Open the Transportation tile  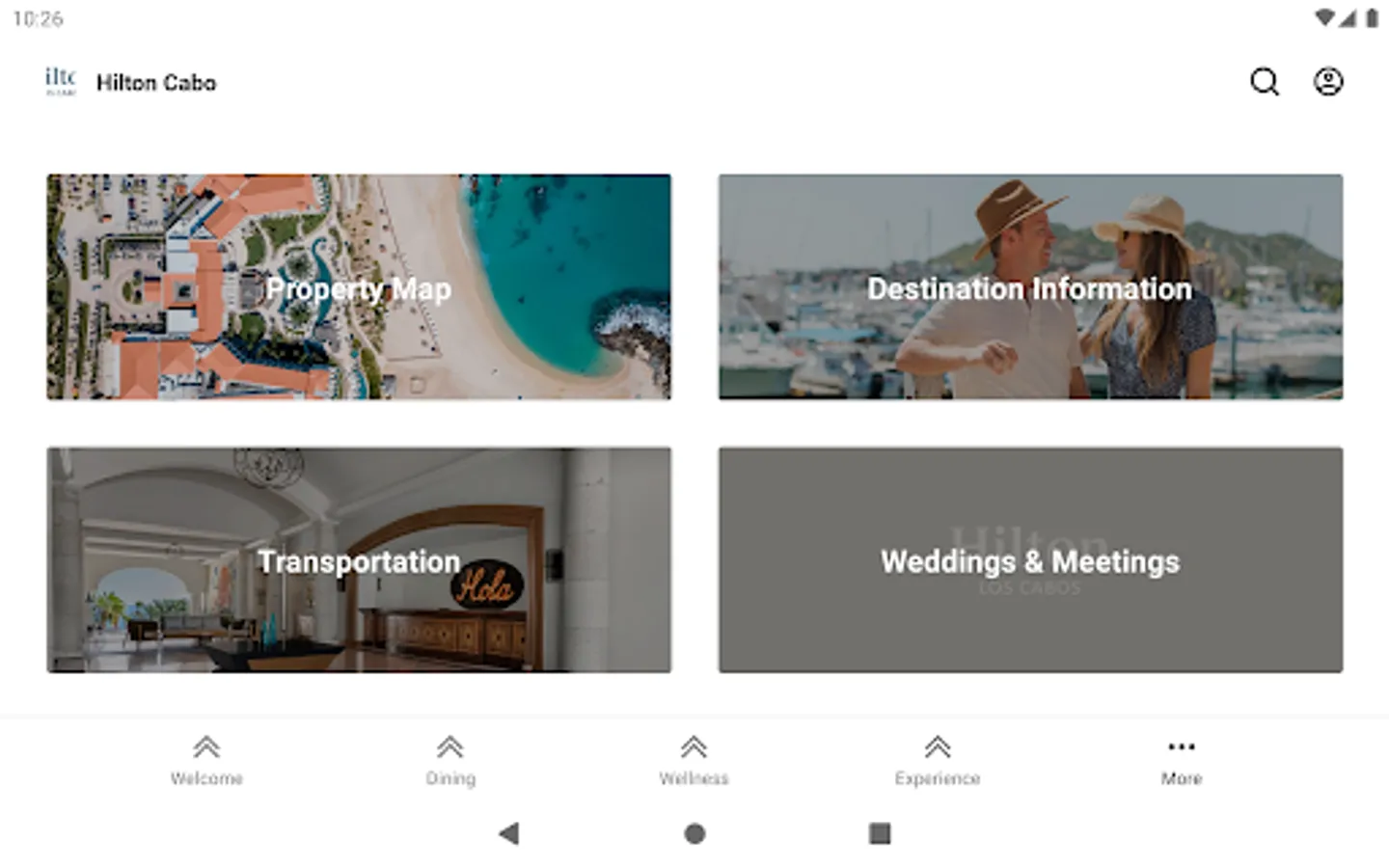[x=359, y=560]
